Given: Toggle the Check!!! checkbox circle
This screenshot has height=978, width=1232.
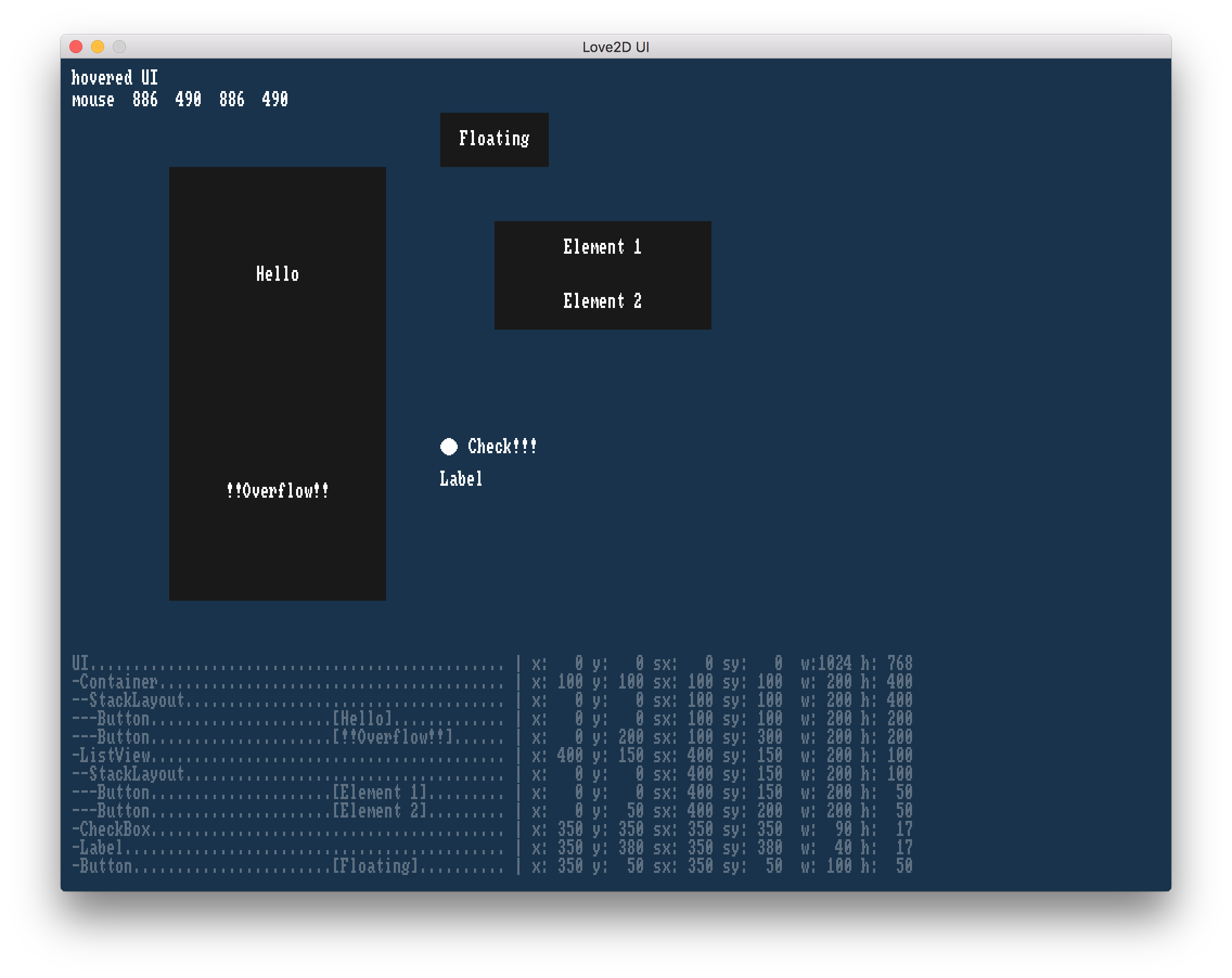Looking at the screenshot, I should coord(448,447).
